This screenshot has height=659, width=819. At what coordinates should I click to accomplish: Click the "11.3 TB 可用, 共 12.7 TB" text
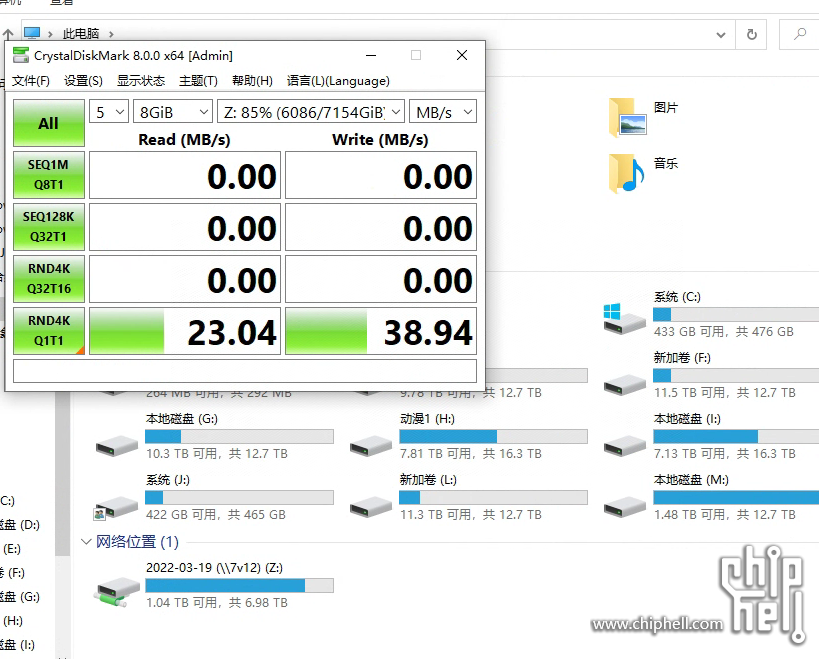tap(471, 515)
